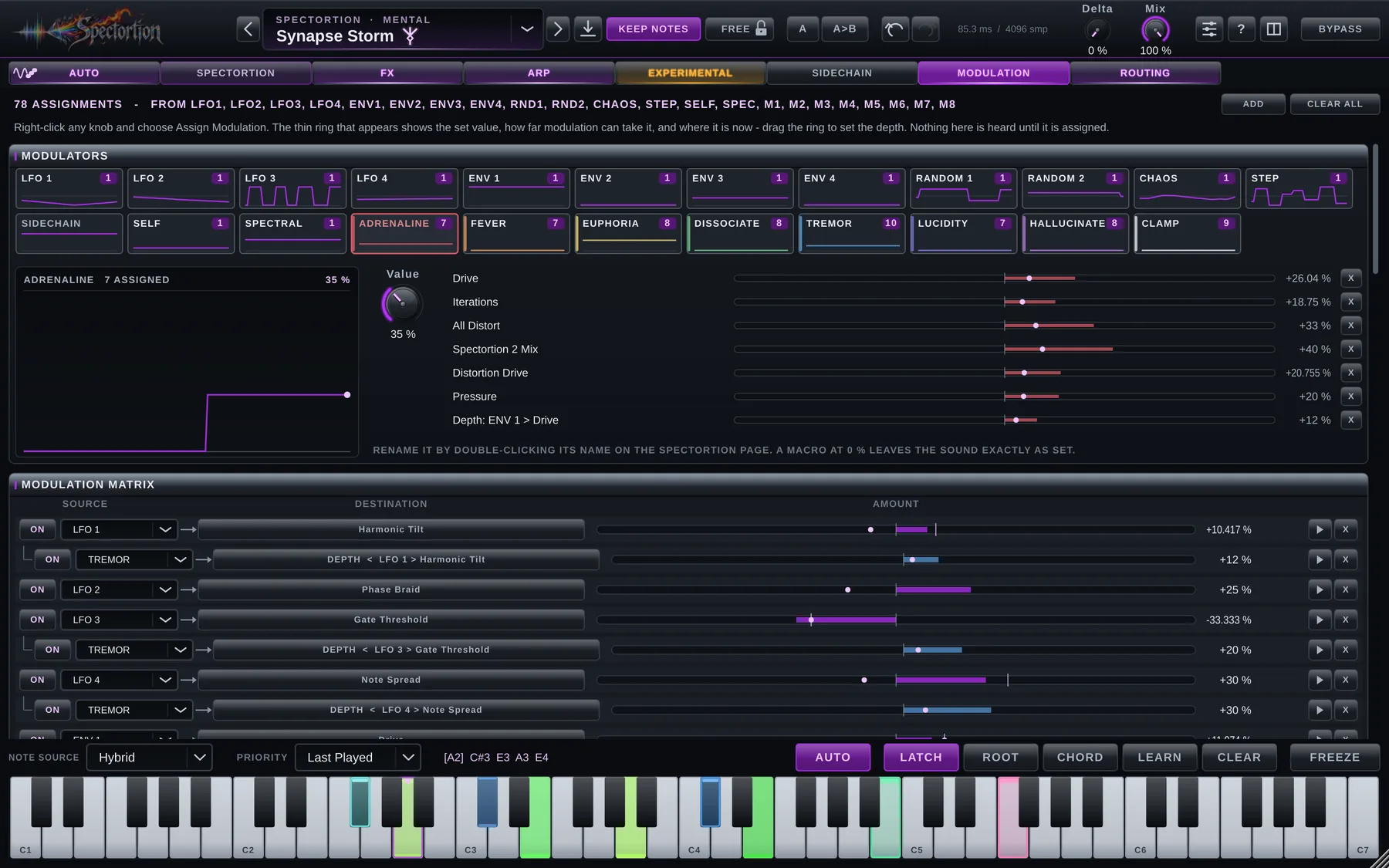Toggle ON for the LFO 1 matrix row
The height and width of the screenshot is (868, 1389).
[x=37, y=530]
